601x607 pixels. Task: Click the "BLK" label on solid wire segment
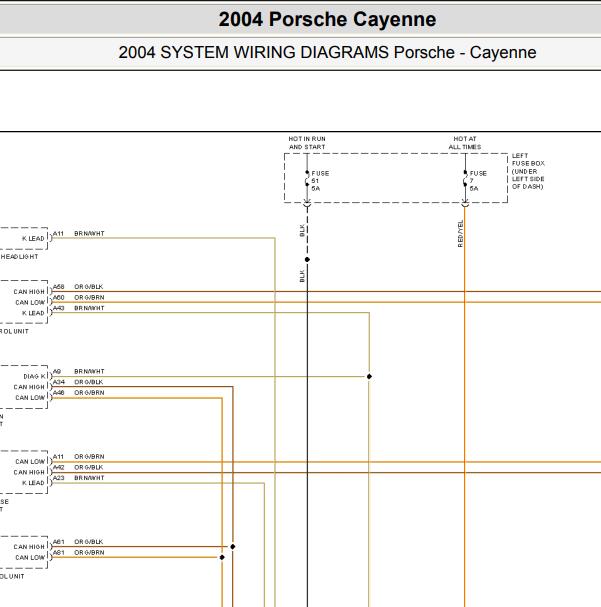302,276
